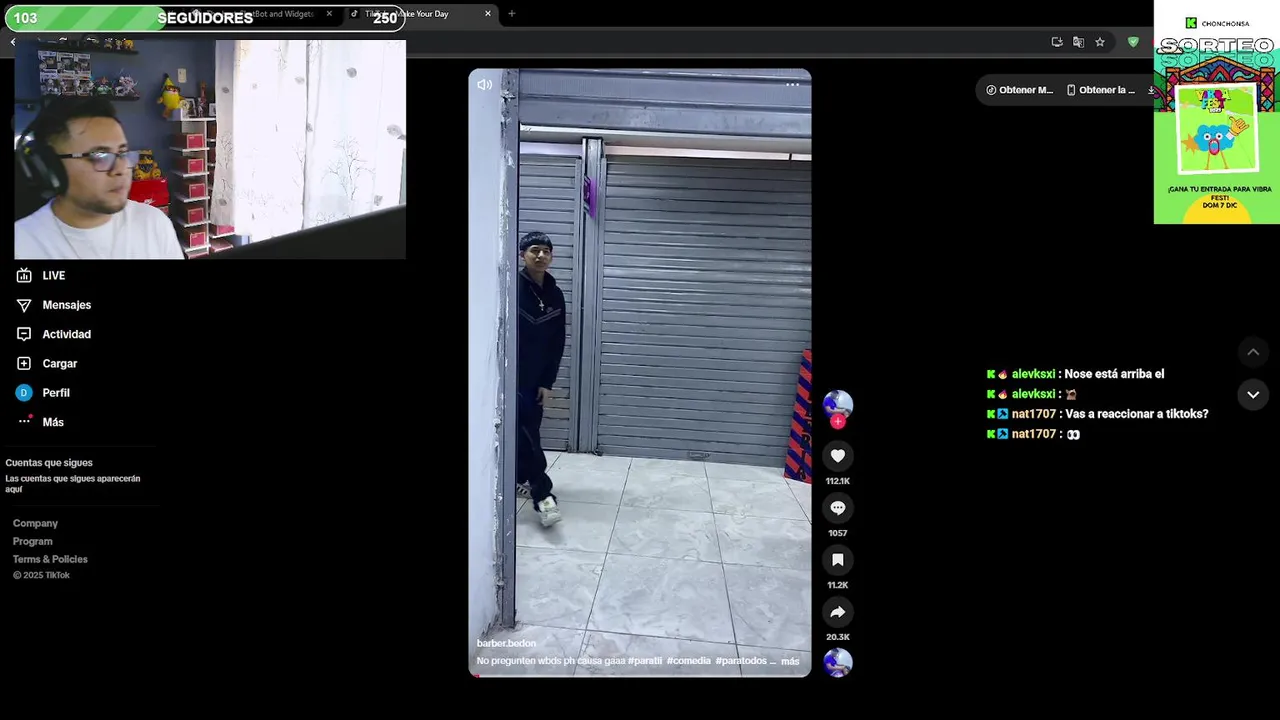
Task: Open a new browser tab
Action: click(511, 14)
